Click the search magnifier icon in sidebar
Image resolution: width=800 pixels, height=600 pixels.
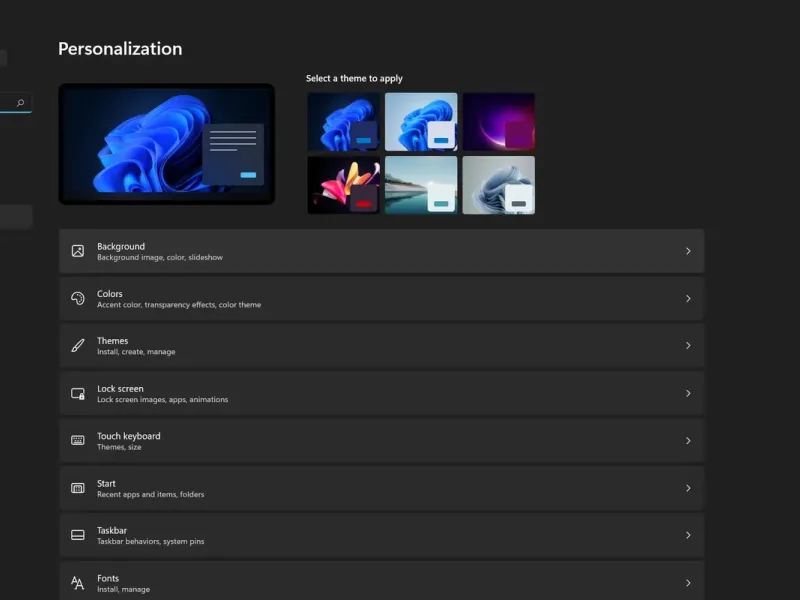tap(20, 103)
